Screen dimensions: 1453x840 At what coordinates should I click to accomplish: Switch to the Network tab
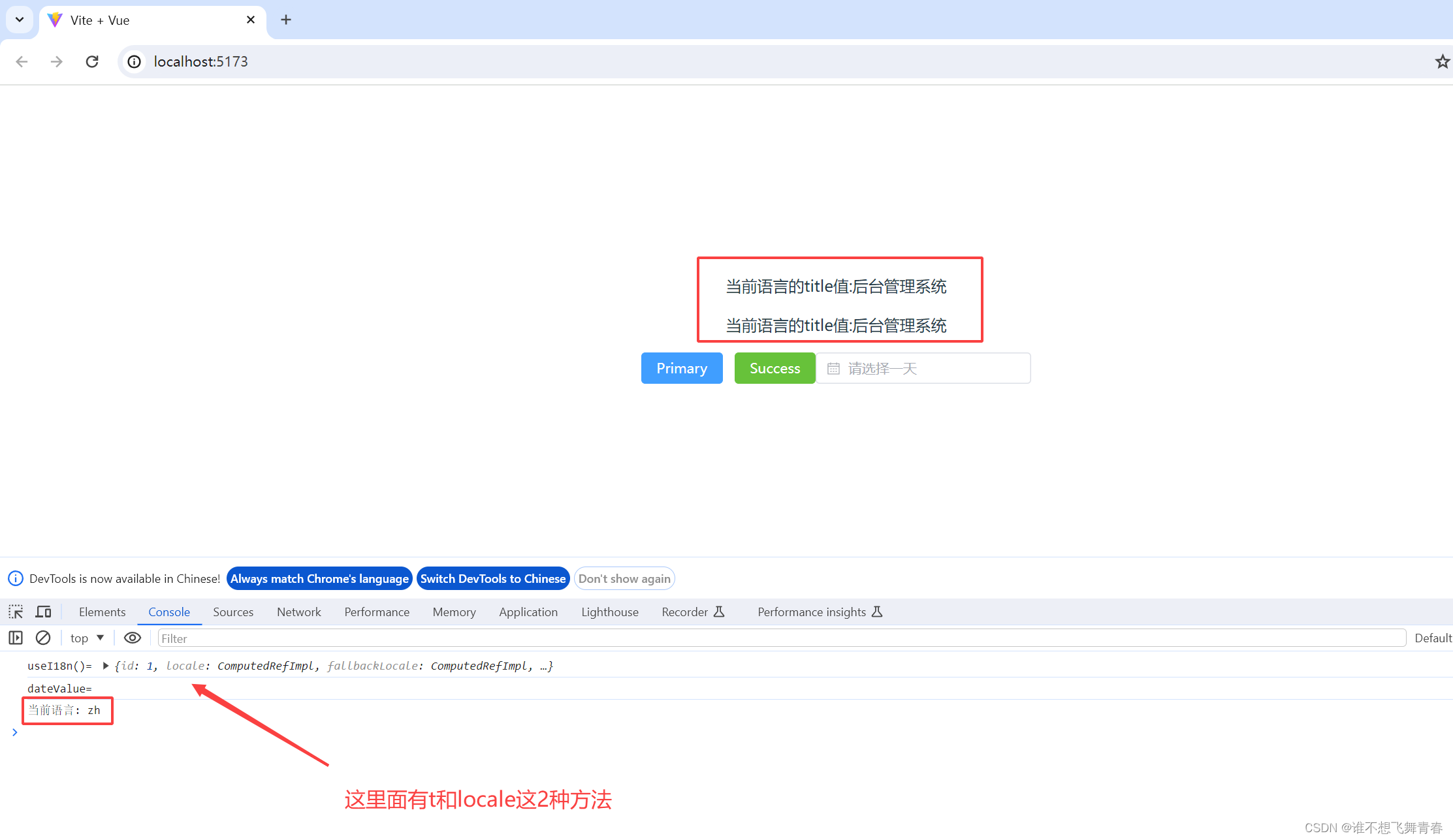(x=299, y=612)
